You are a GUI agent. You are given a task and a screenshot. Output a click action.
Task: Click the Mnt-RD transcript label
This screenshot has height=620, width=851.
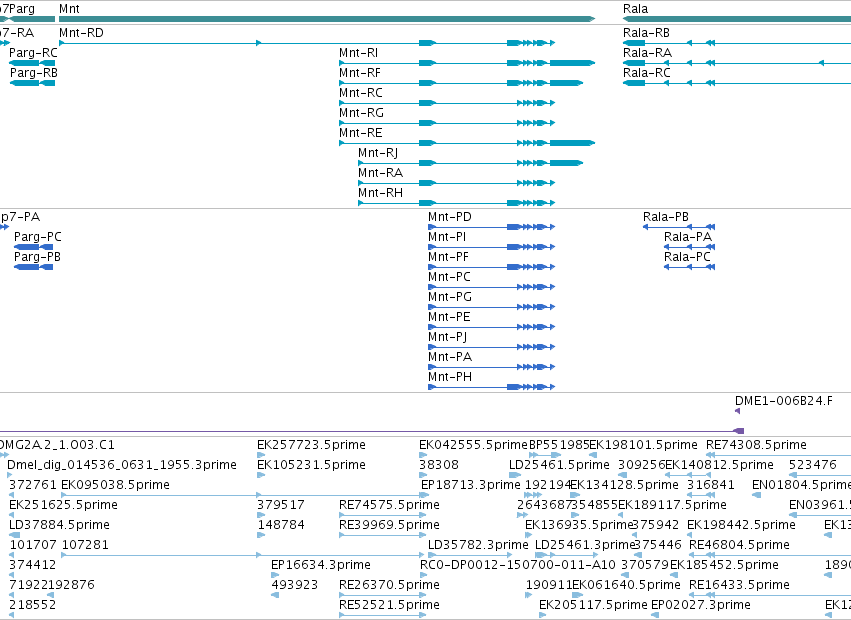pyautogui.click(x=81, y=33)
